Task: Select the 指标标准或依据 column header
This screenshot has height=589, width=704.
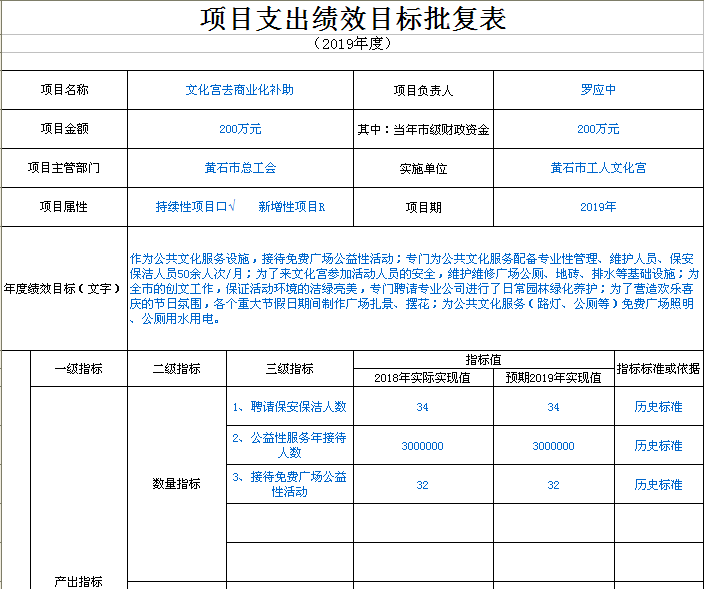Action: 658,368
